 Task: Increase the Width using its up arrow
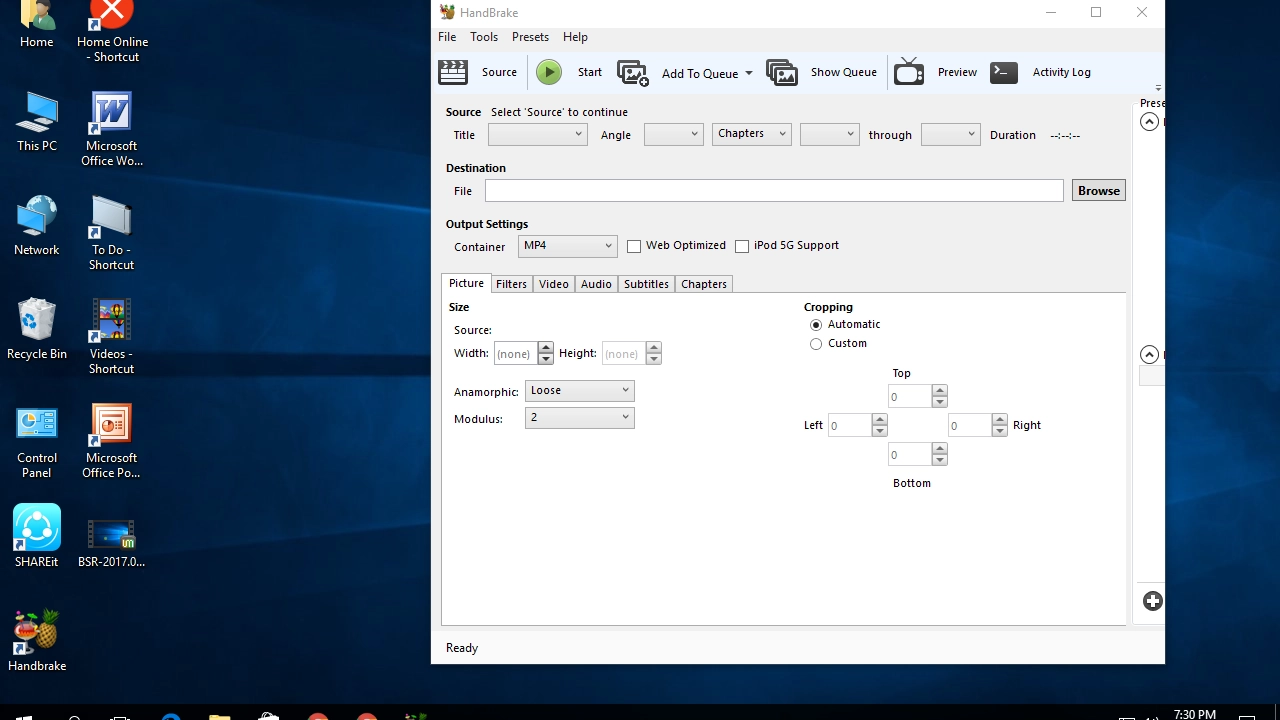coord(545,348)
